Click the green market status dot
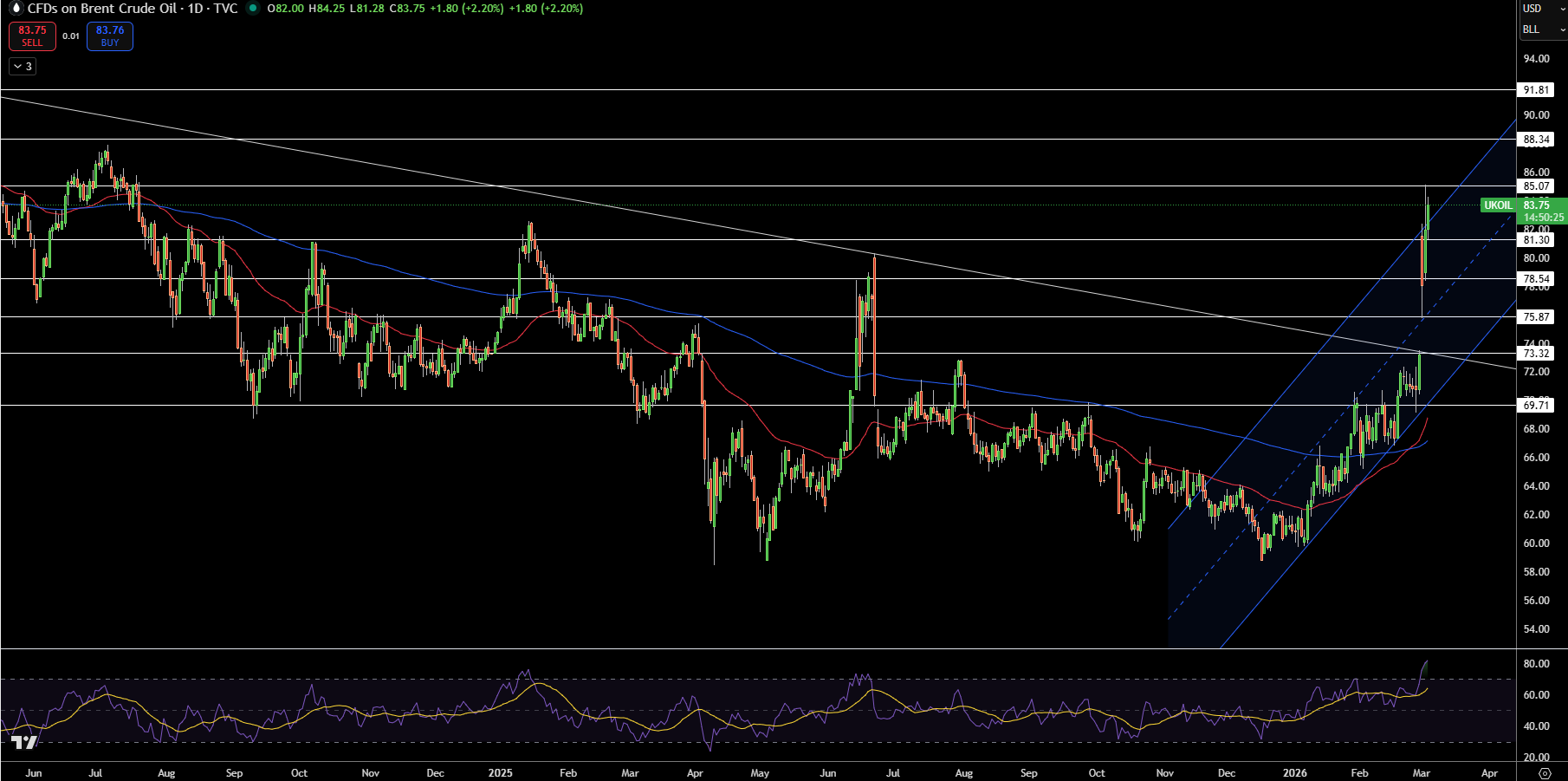Screen dimensions: 1568x781 click(x=252, y=8)
